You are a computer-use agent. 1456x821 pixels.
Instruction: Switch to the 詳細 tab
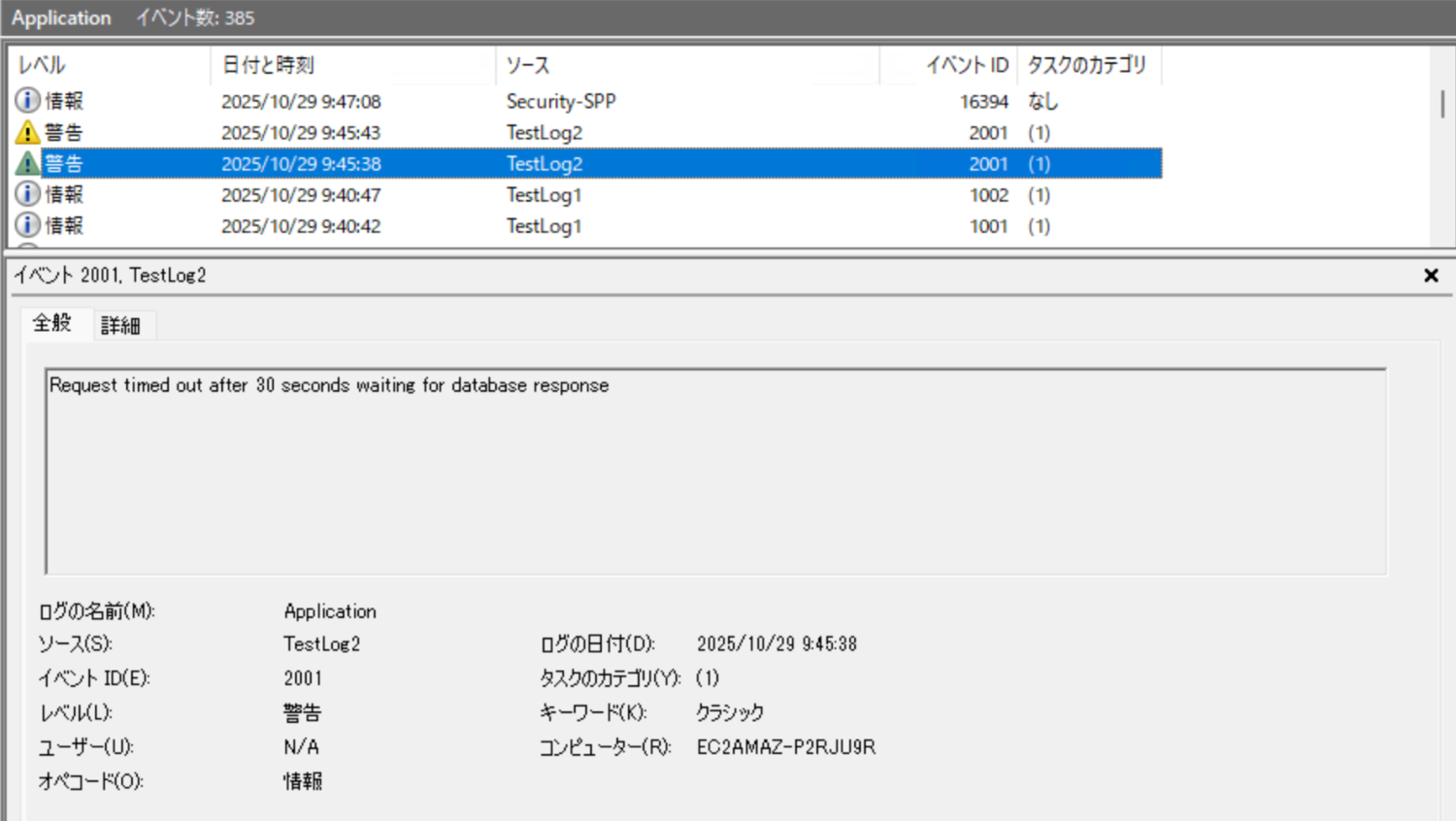point(120,325)
